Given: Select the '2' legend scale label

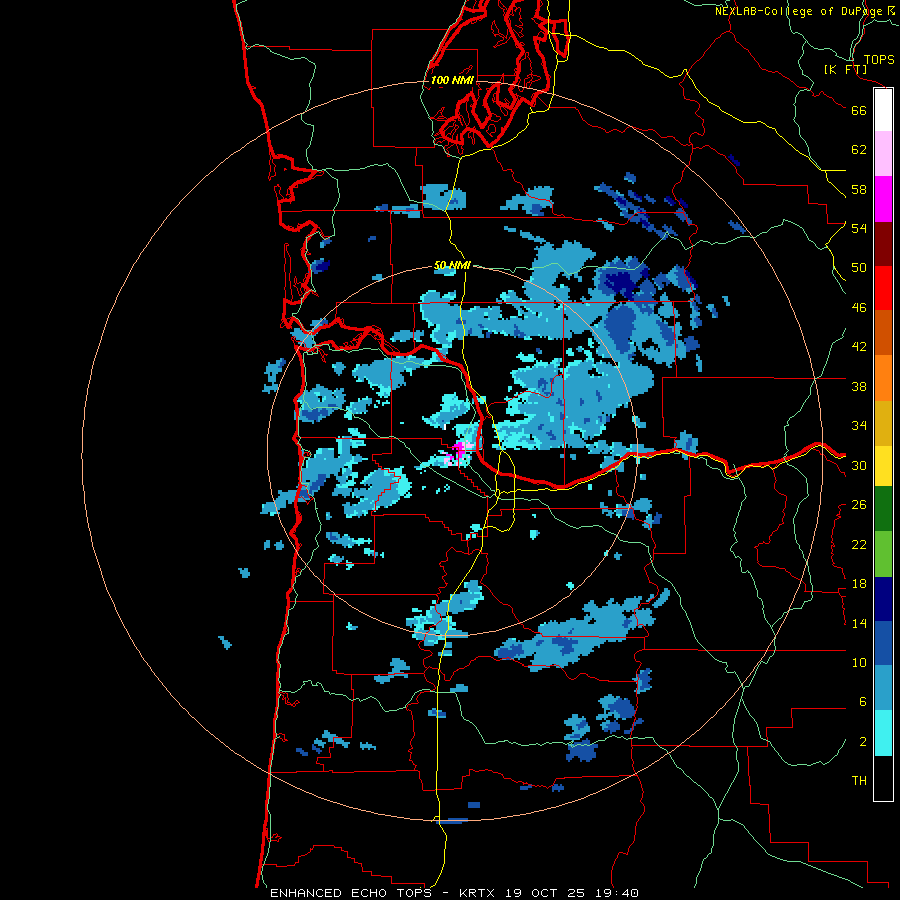Looking at the screenshot, I should [863, 742].
